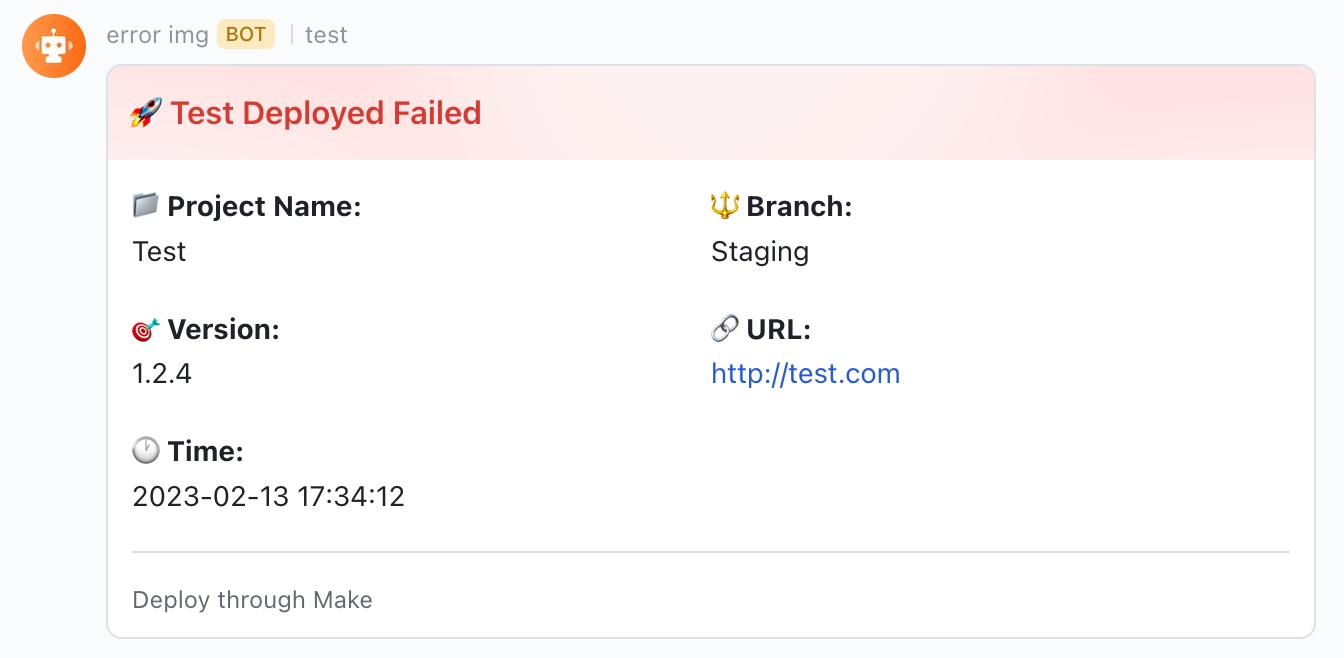Click the trident icon beside Branch

tap(724, 206)
